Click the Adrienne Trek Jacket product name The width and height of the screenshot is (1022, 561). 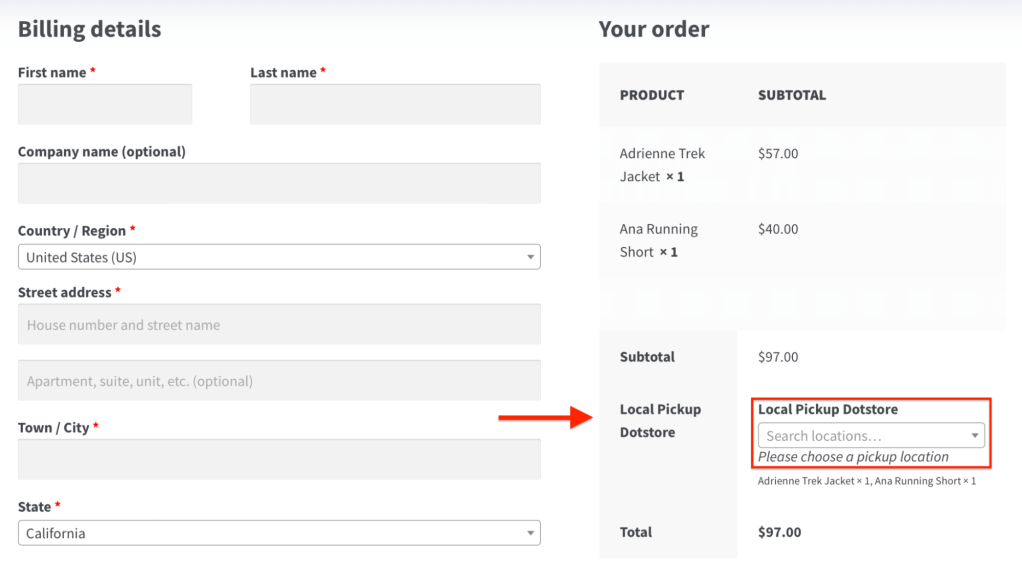pos(662,165)
